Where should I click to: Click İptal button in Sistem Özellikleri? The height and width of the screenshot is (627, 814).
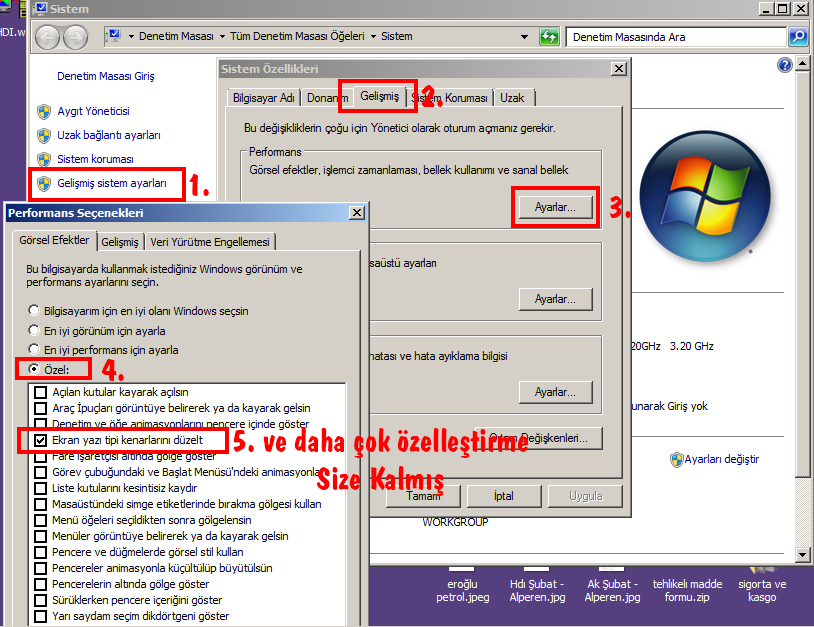[x=504, y=496]
